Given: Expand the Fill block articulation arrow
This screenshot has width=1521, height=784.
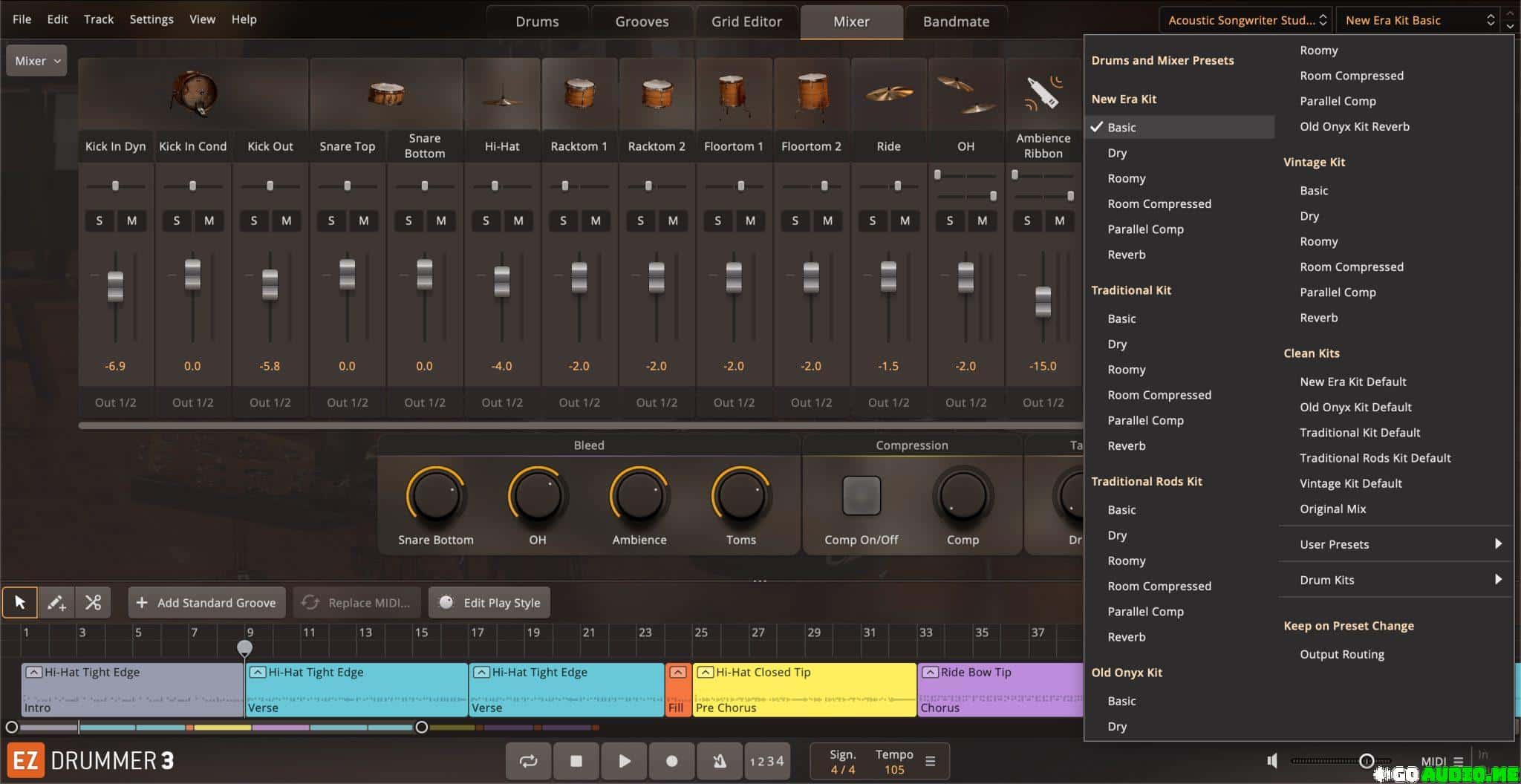Looking at the screenshot, I should point(677,672).
